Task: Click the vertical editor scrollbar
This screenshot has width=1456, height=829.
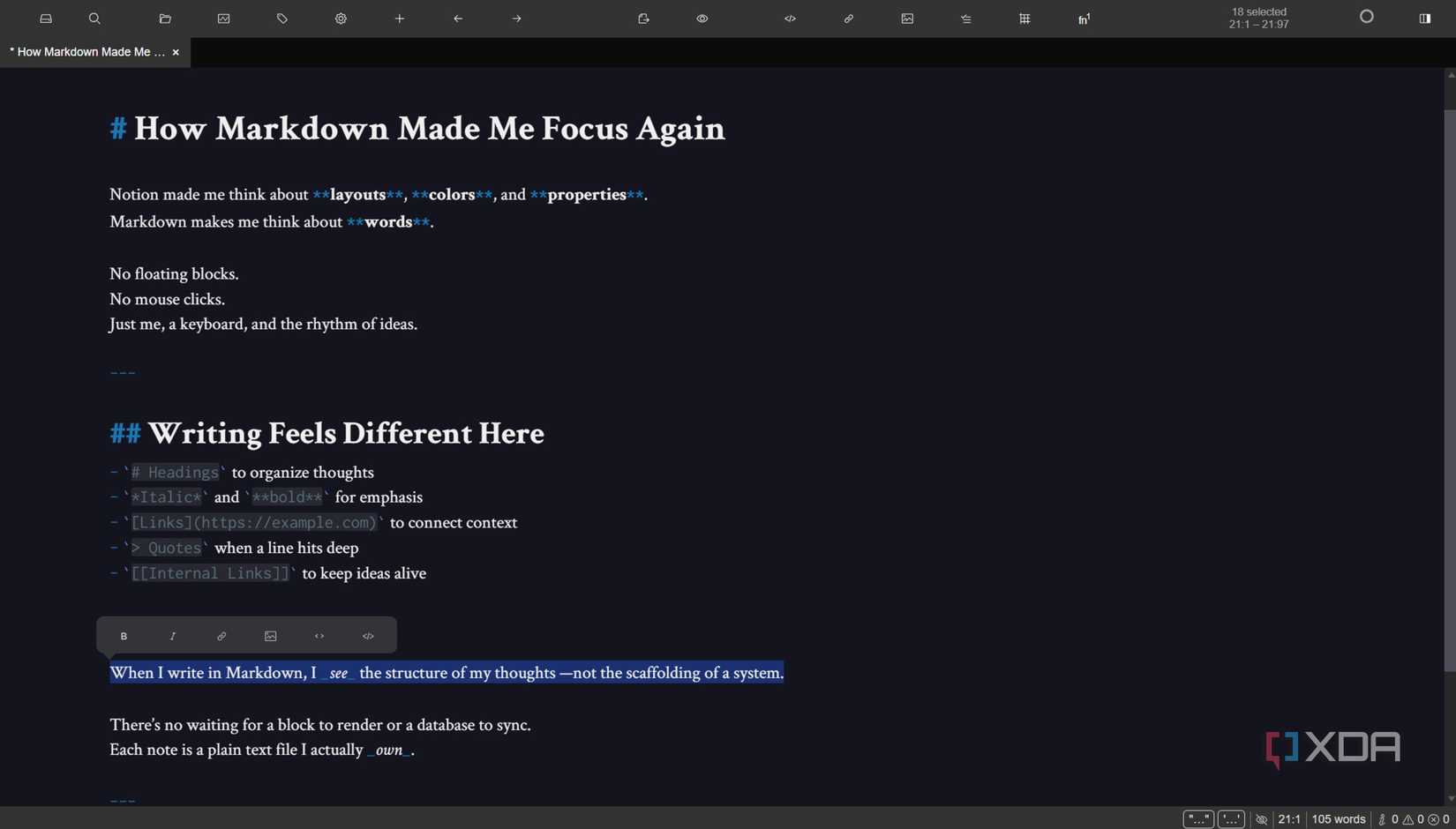Action: (1450, 391)
